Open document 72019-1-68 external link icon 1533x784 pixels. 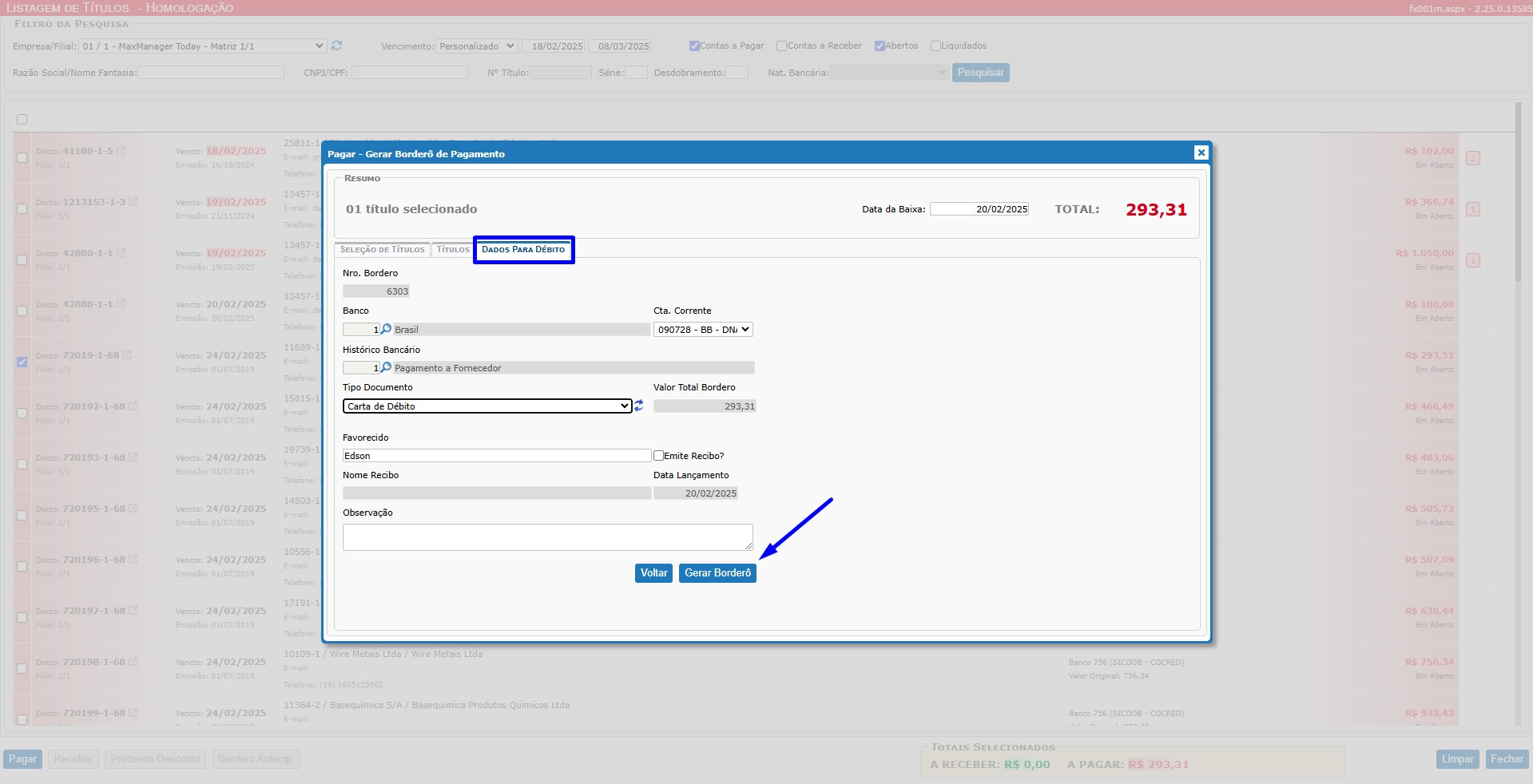127,354
